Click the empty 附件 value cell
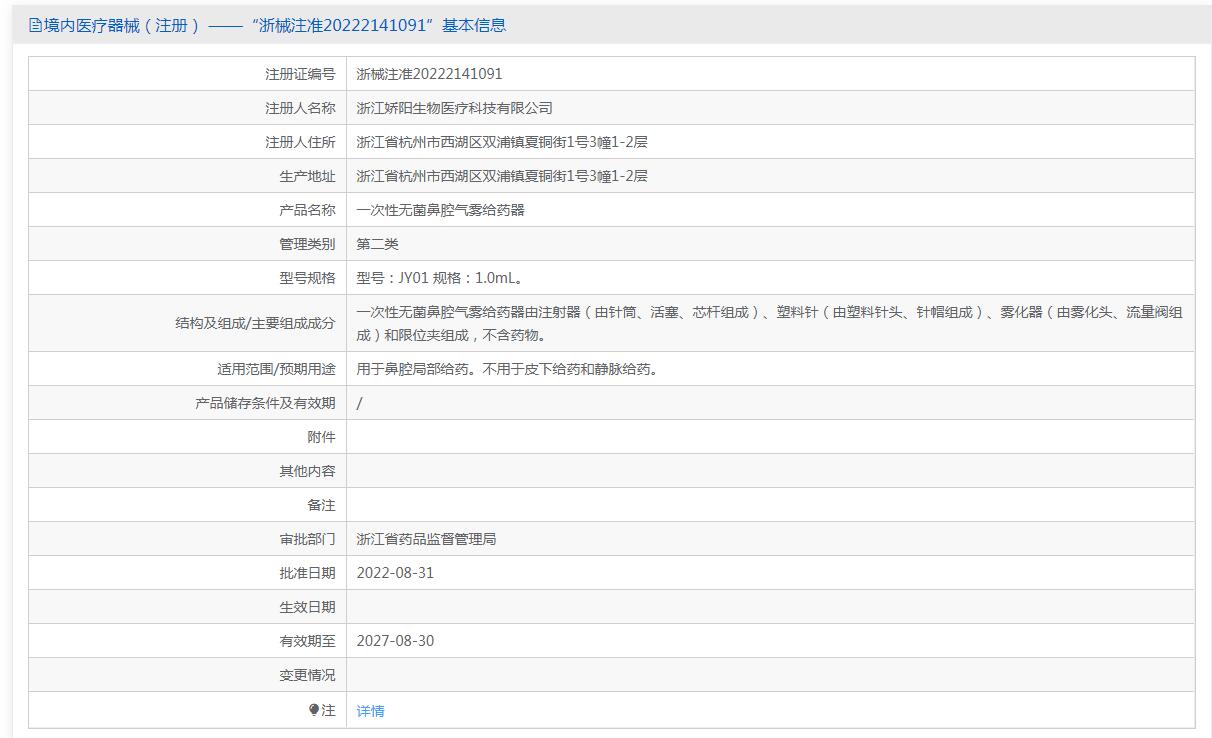Image resolution: width=1212 pixels, height=738 pixels. point(770,437)
